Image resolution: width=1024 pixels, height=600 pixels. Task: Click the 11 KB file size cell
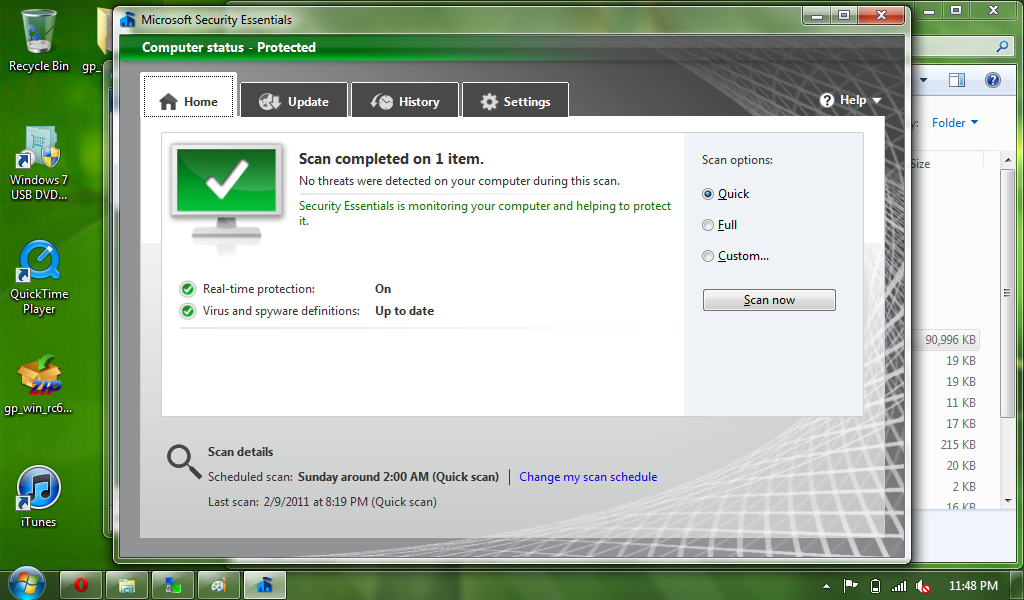[961, 403]
